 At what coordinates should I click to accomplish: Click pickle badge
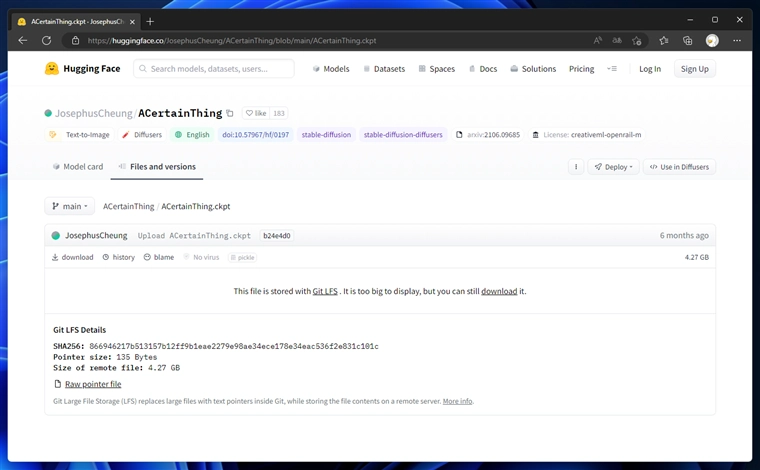pos(242,257)
